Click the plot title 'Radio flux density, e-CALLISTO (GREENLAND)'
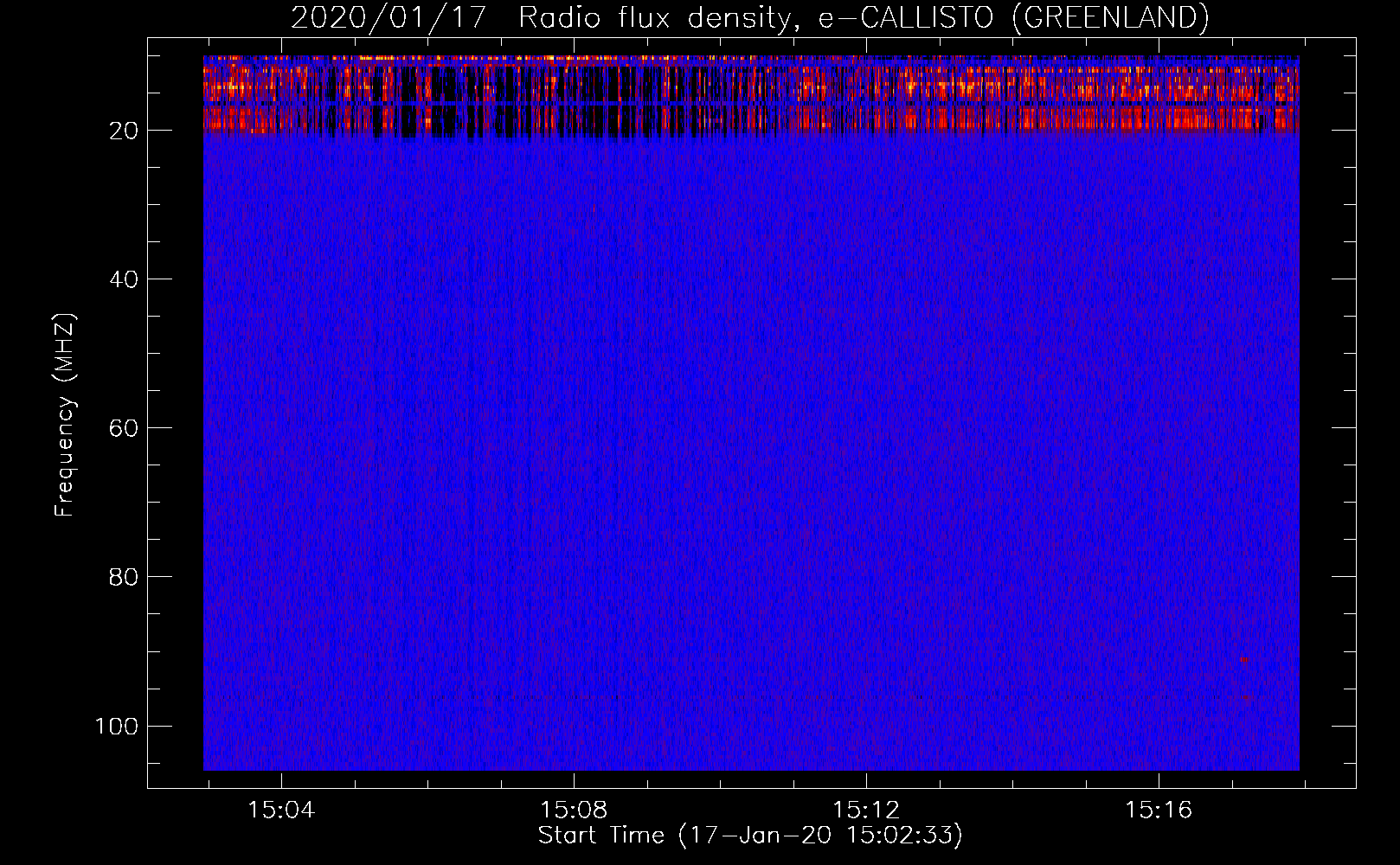Image resolution: width=1400 pixels, height=865 pixels. click(x=863, y=17)
